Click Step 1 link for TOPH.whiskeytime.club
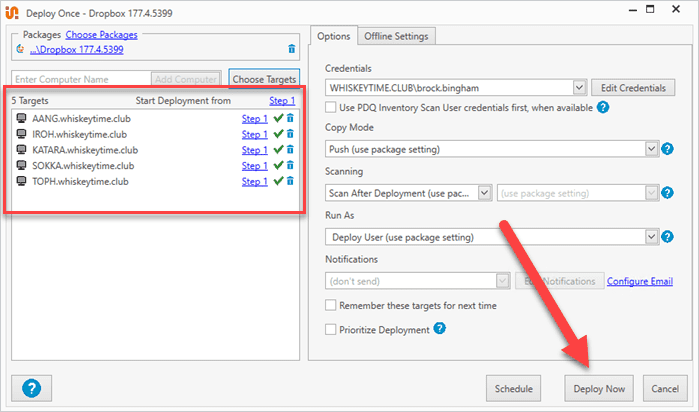The width and height of the screenshot is (699, 412). (x=255, y=181)
